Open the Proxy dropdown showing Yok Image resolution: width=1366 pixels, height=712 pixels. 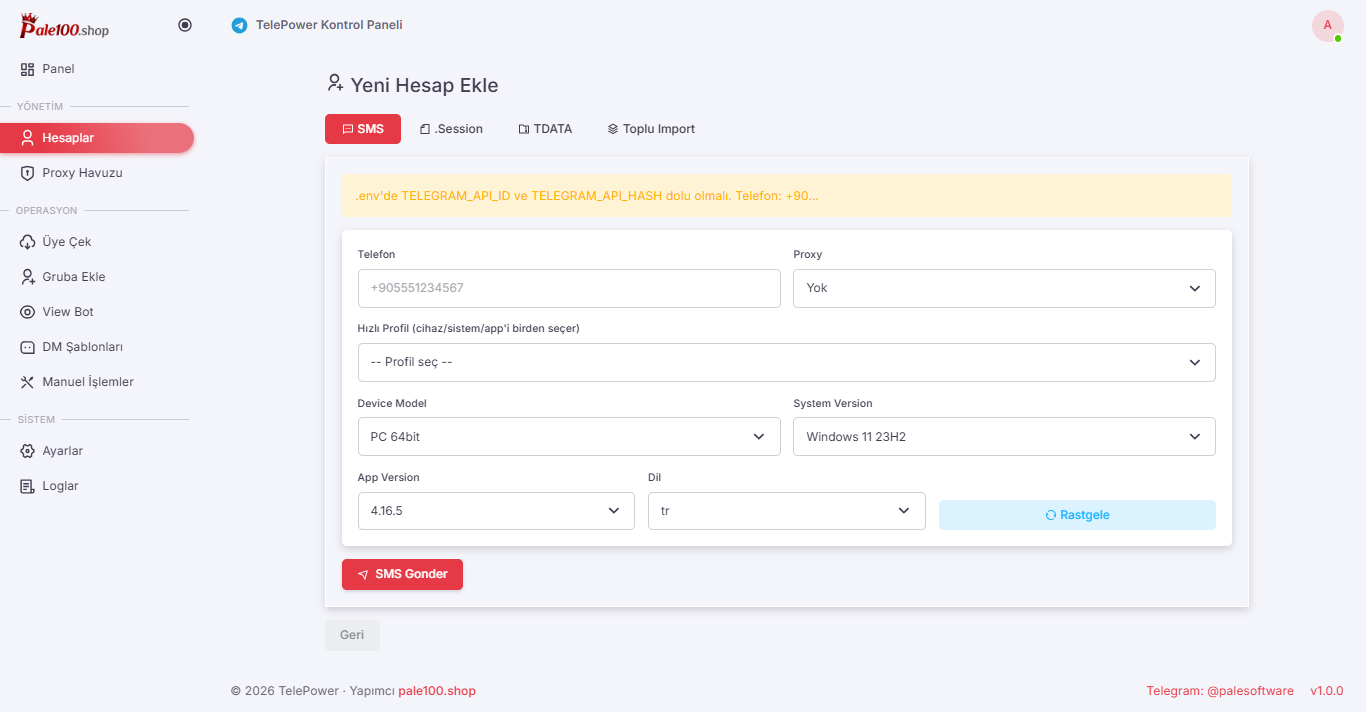pos(1004,288)
